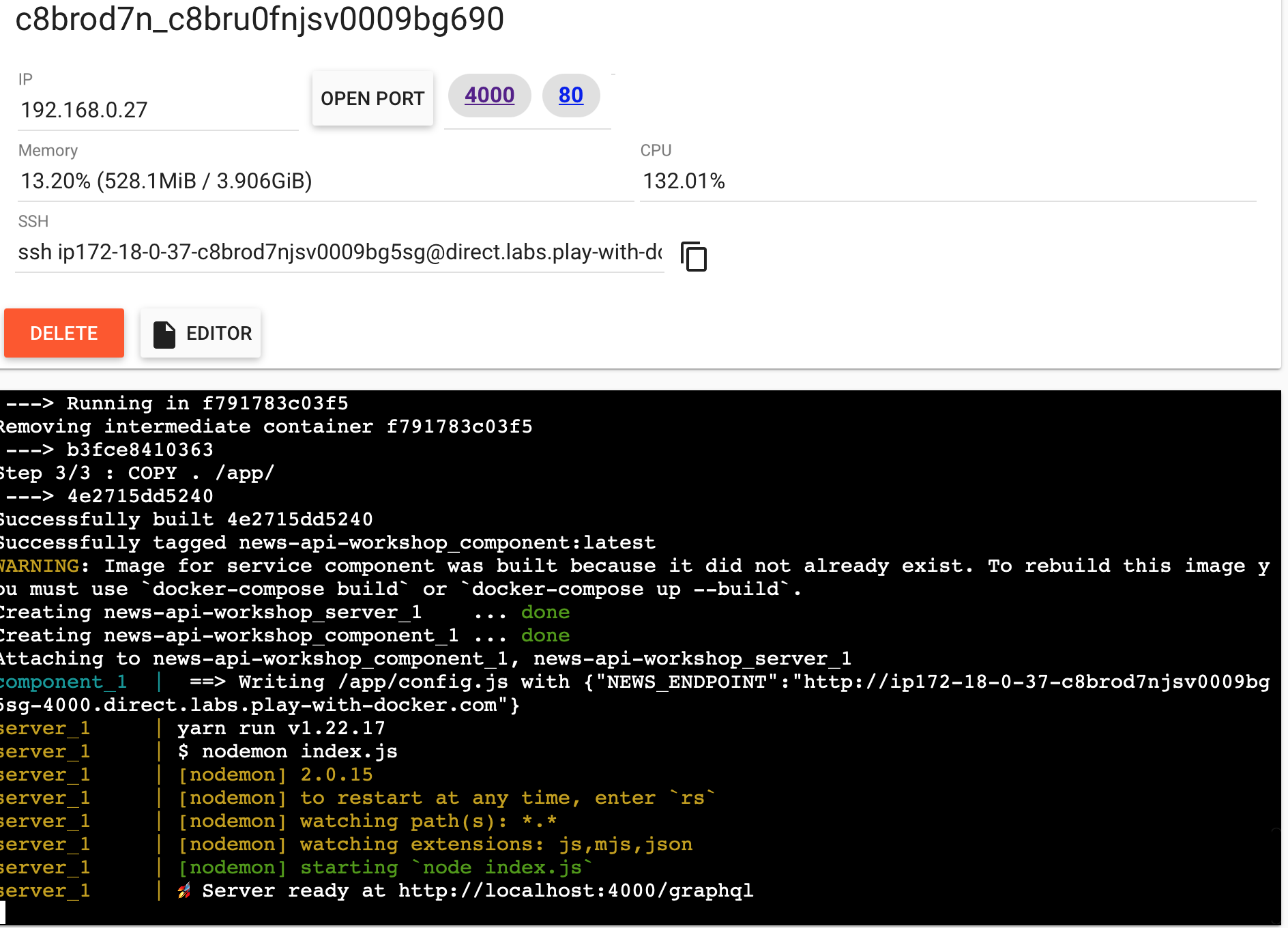The width and height of the screenshot is (1288, 928).
Task: Click the DELETE instance button
Action: click(64, 333)
